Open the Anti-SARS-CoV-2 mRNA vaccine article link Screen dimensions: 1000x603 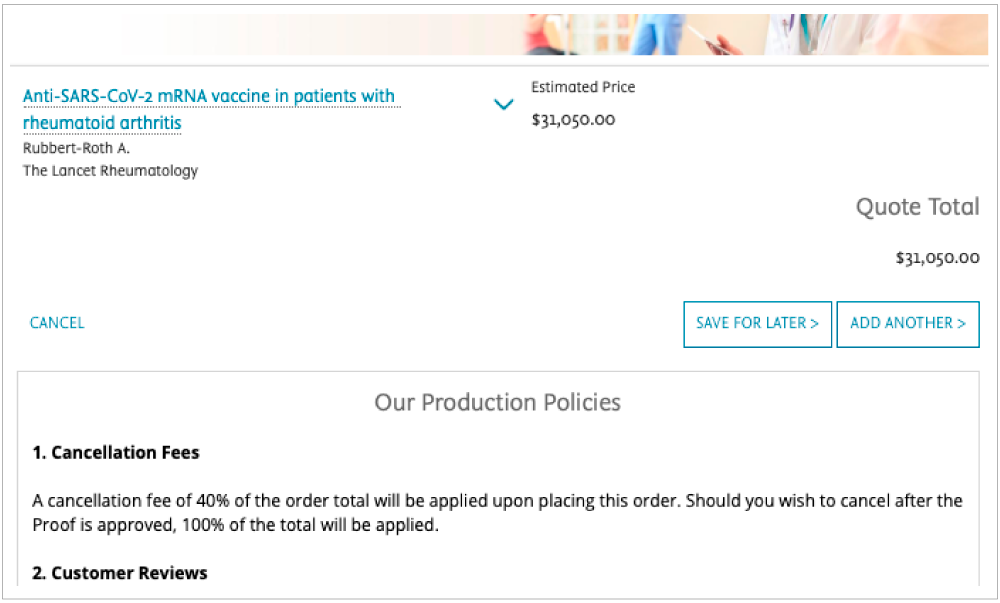(x=209, y=109)
